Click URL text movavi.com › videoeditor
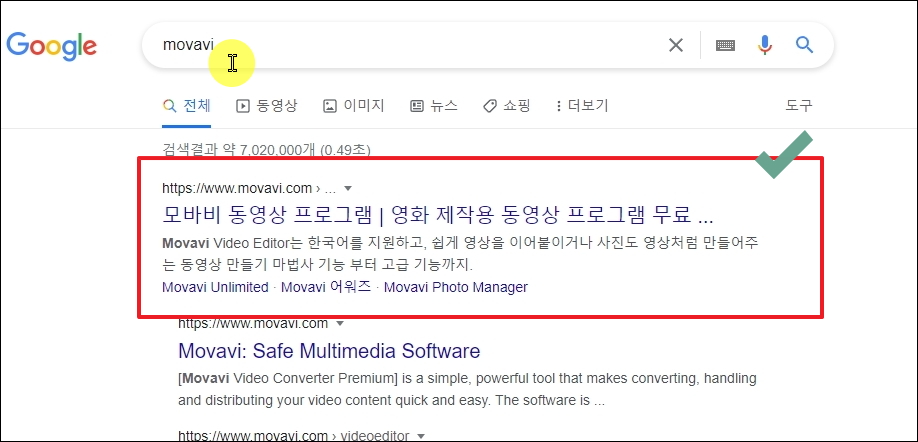 (293, 436)
